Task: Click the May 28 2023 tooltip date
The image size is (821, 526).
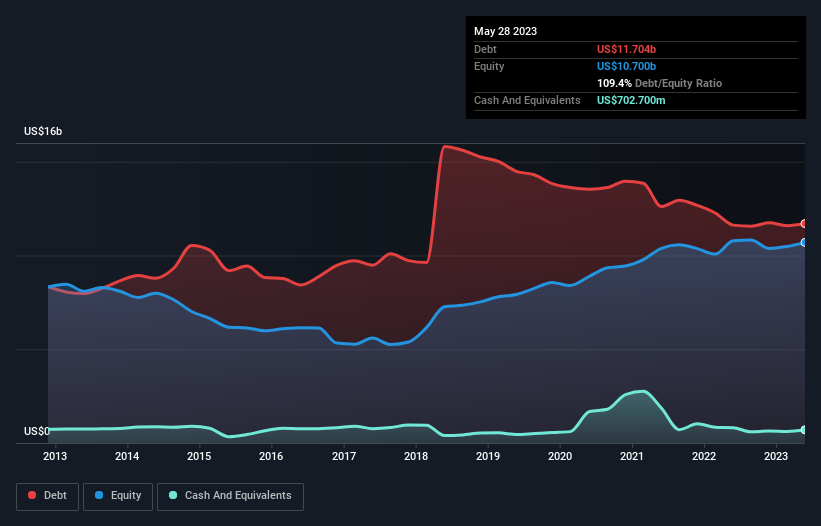Action: [505, 31]
